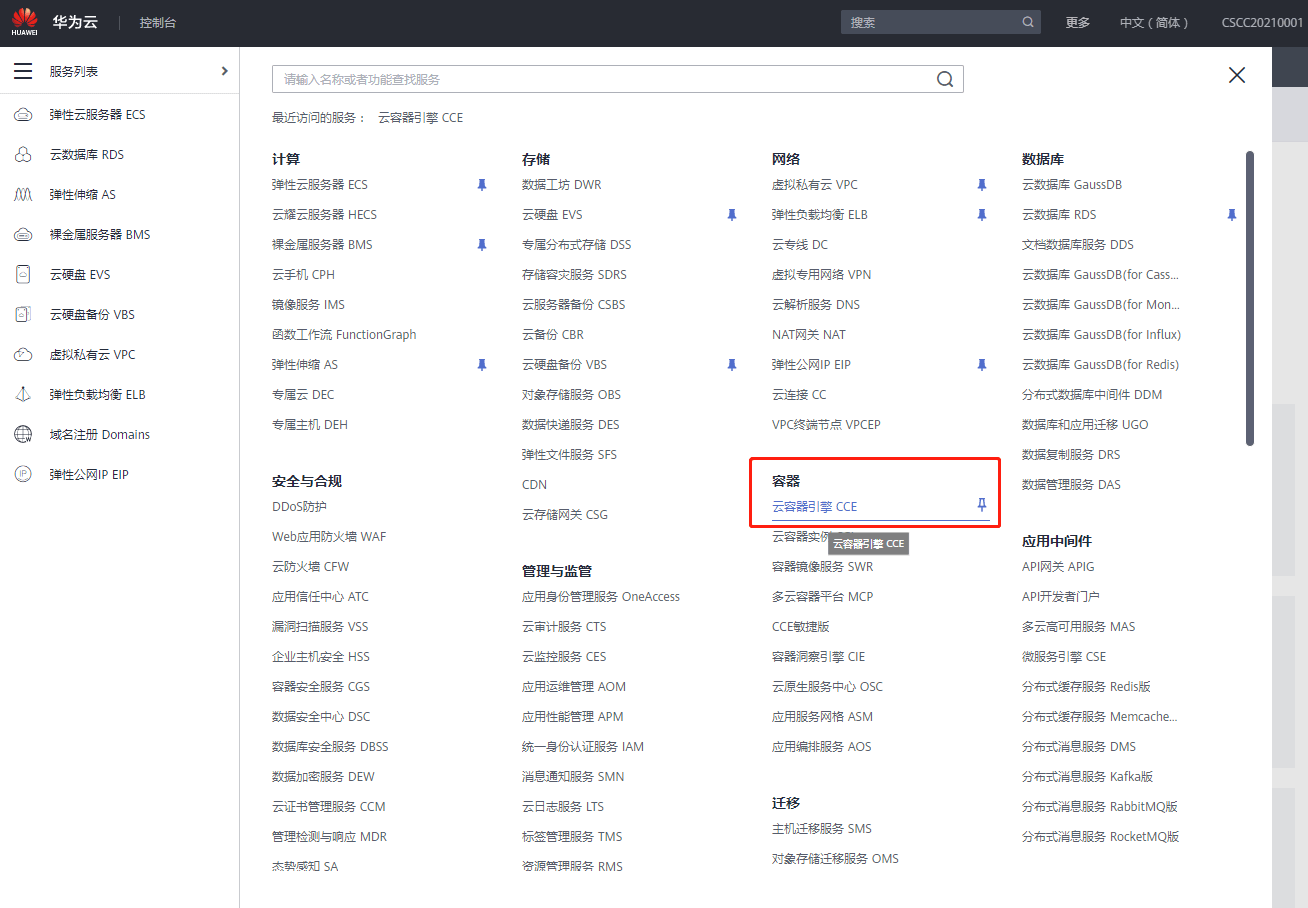Open 分布式缓存服务 Redis版 service
This screenshot has width=1308, height=908.
[x=1086, y=687]
